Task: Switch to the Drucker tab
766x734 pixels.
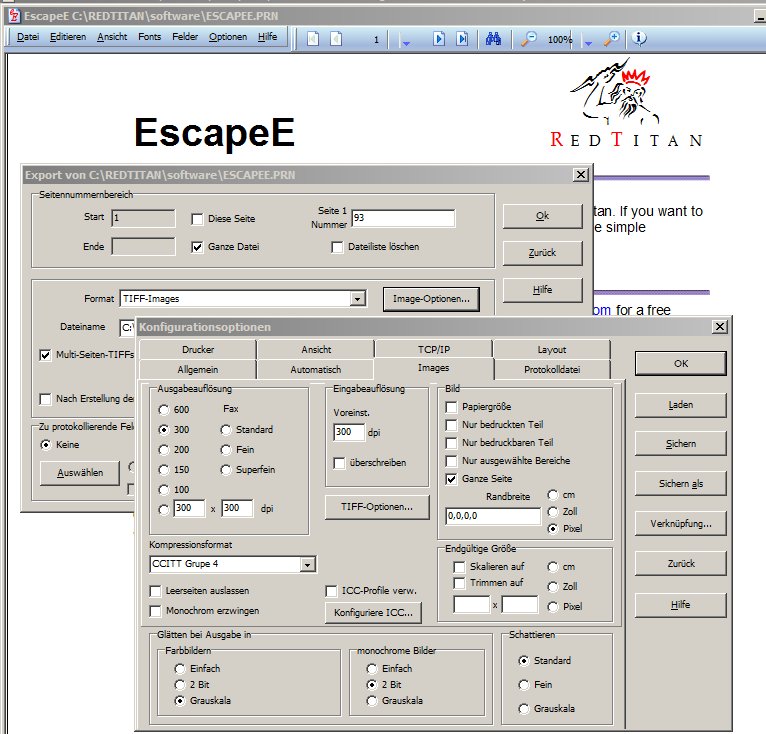Action: pos(198,349)
